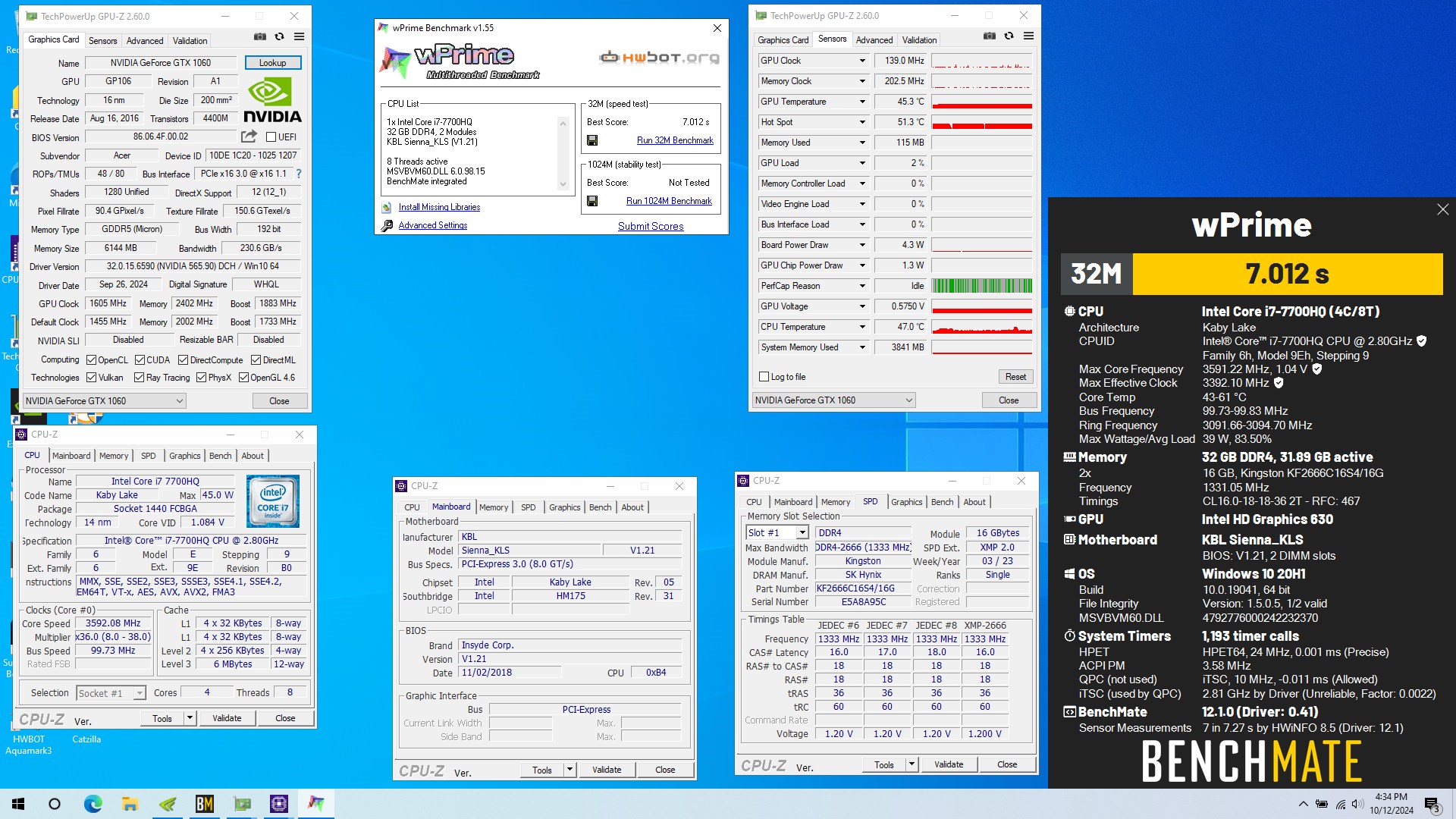
Task: Click save icon next to 1024M Best Score
Action: tap(592, 201)
